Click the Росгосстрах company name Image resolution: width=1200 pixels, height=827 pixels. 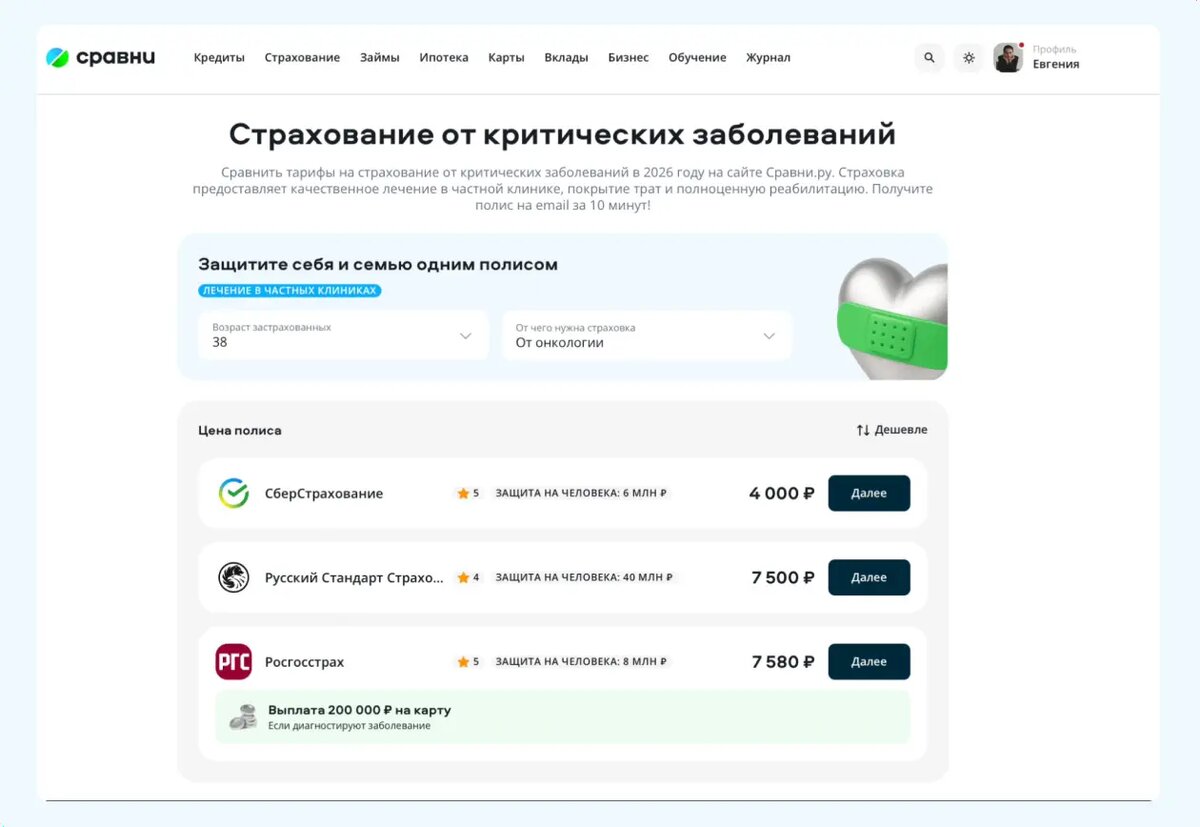(x=304, y=662)
